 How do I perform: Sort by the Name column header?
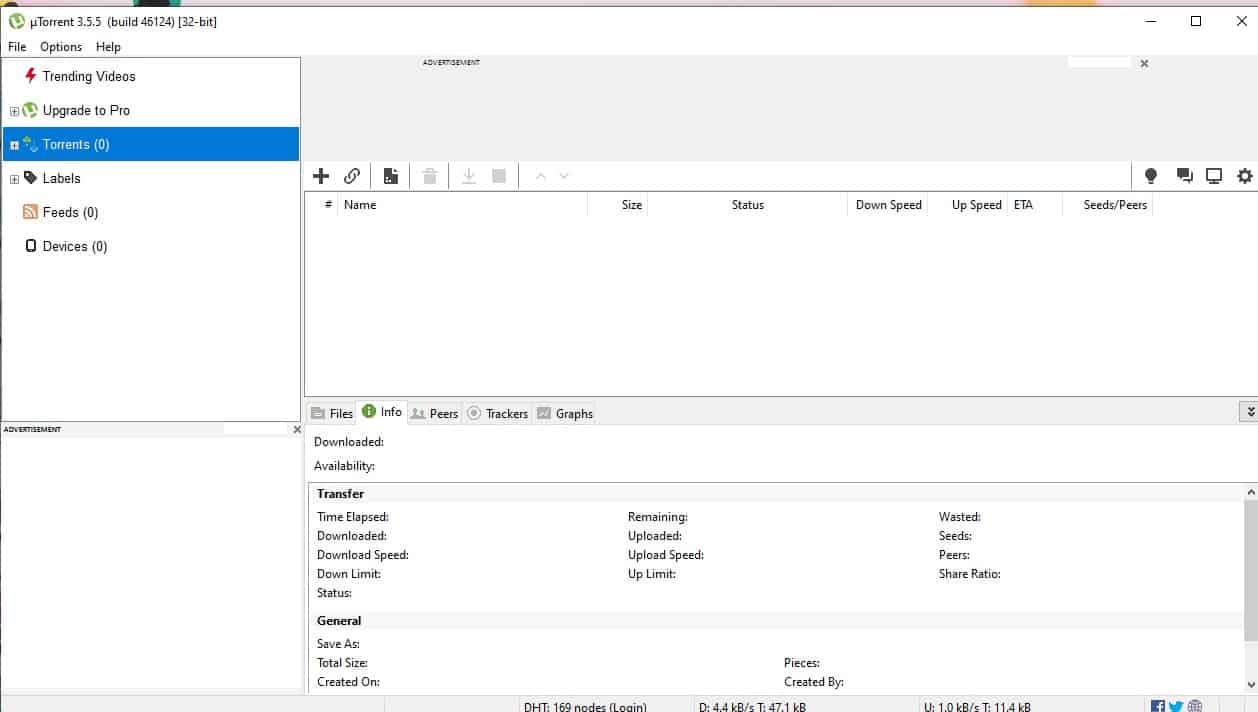[462, 204]
